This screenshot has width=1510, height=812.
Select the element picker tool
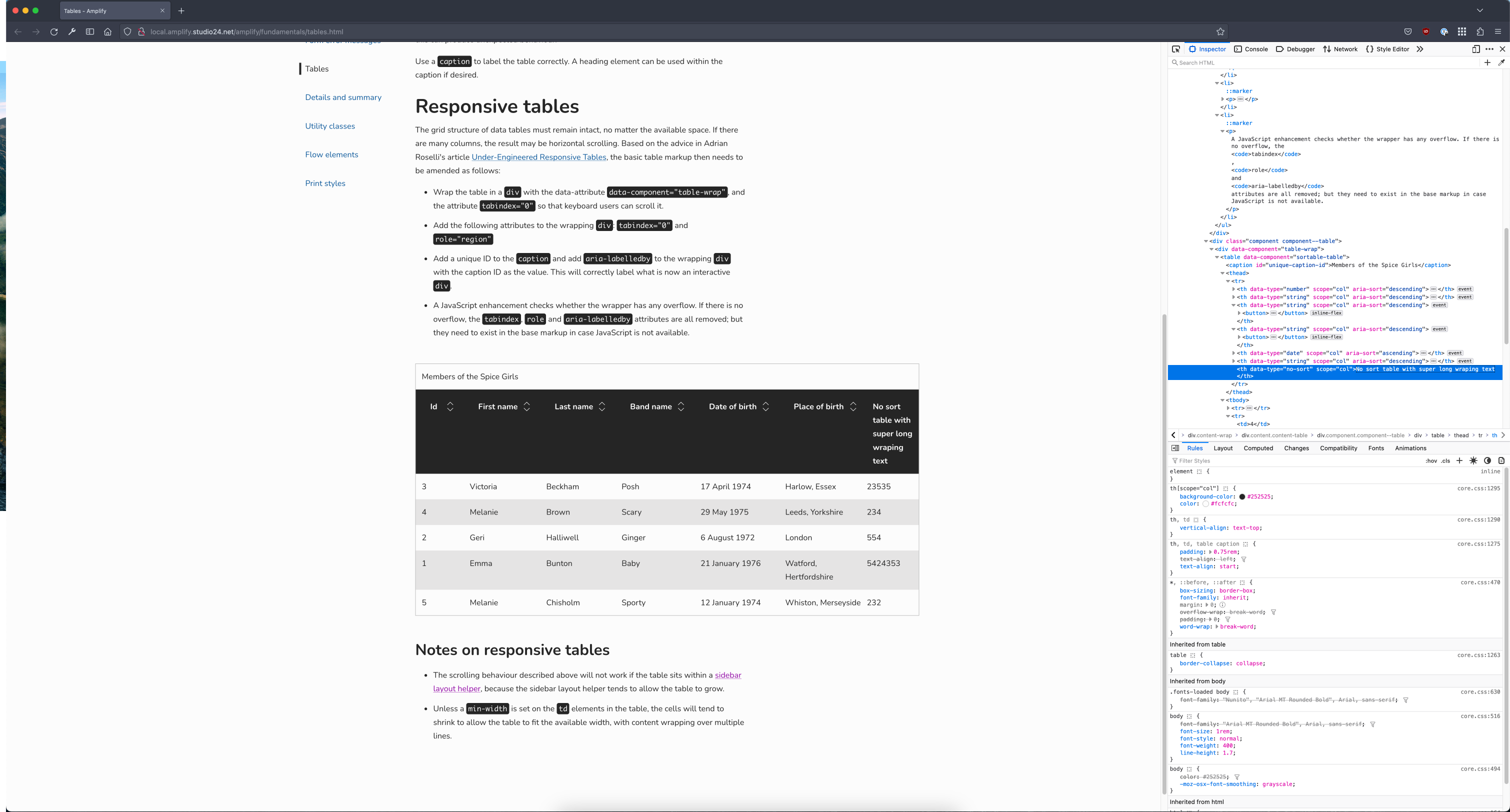point(1176,49)
